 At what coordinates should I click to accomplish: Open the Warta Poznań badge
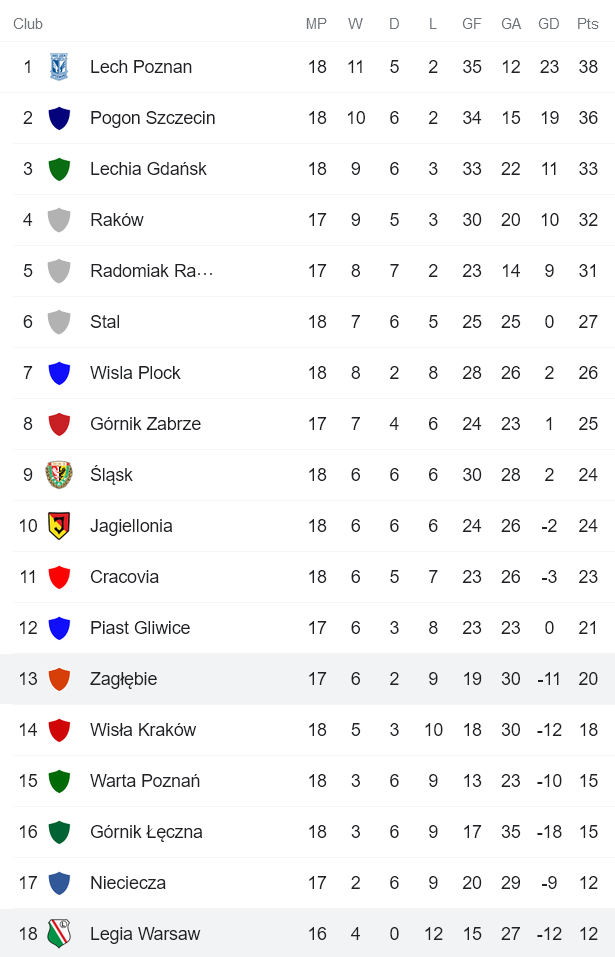coord(59,781)
